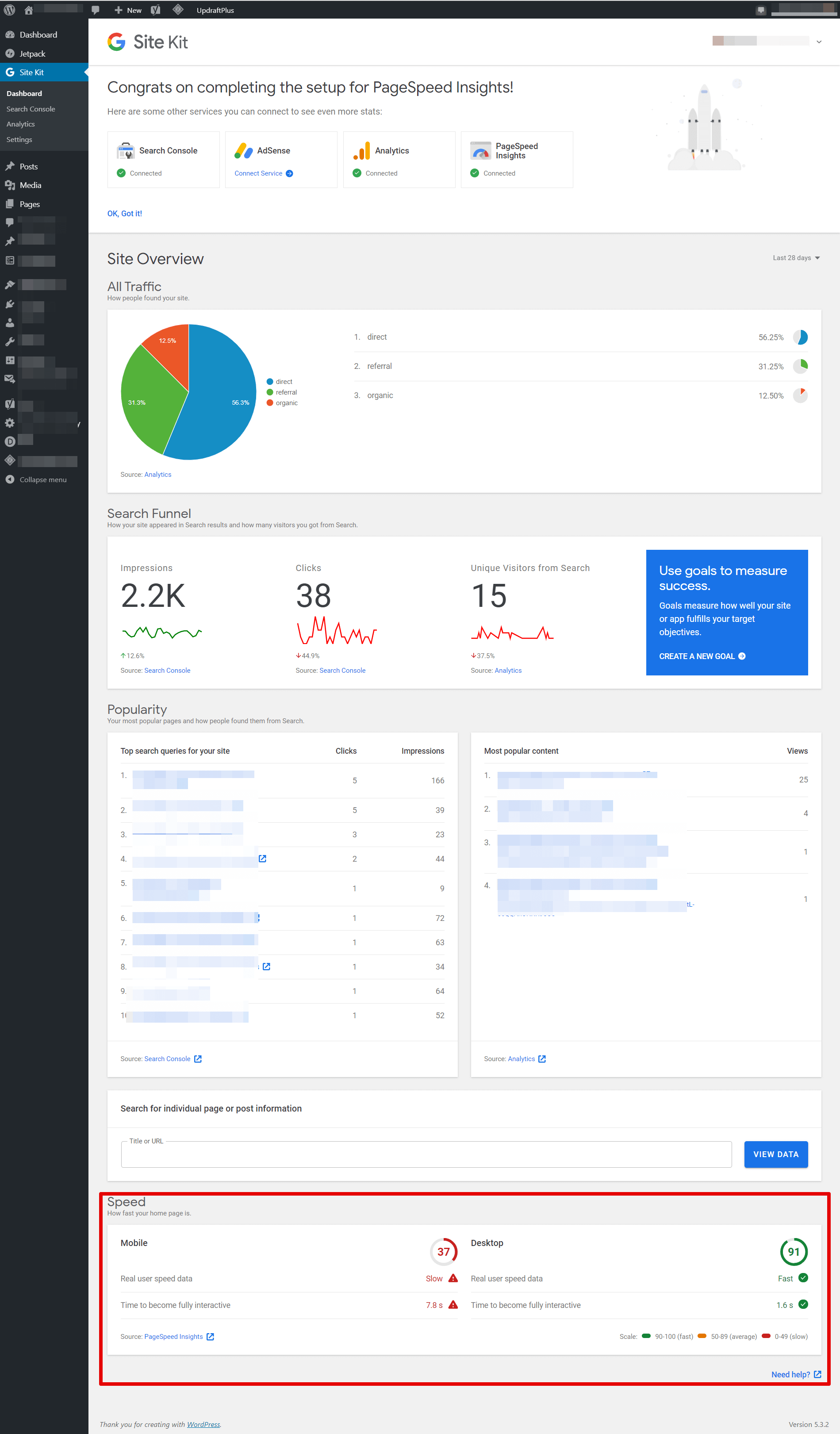
Task: Click the Search Console service icon
Action: click(x=125, y=151)
